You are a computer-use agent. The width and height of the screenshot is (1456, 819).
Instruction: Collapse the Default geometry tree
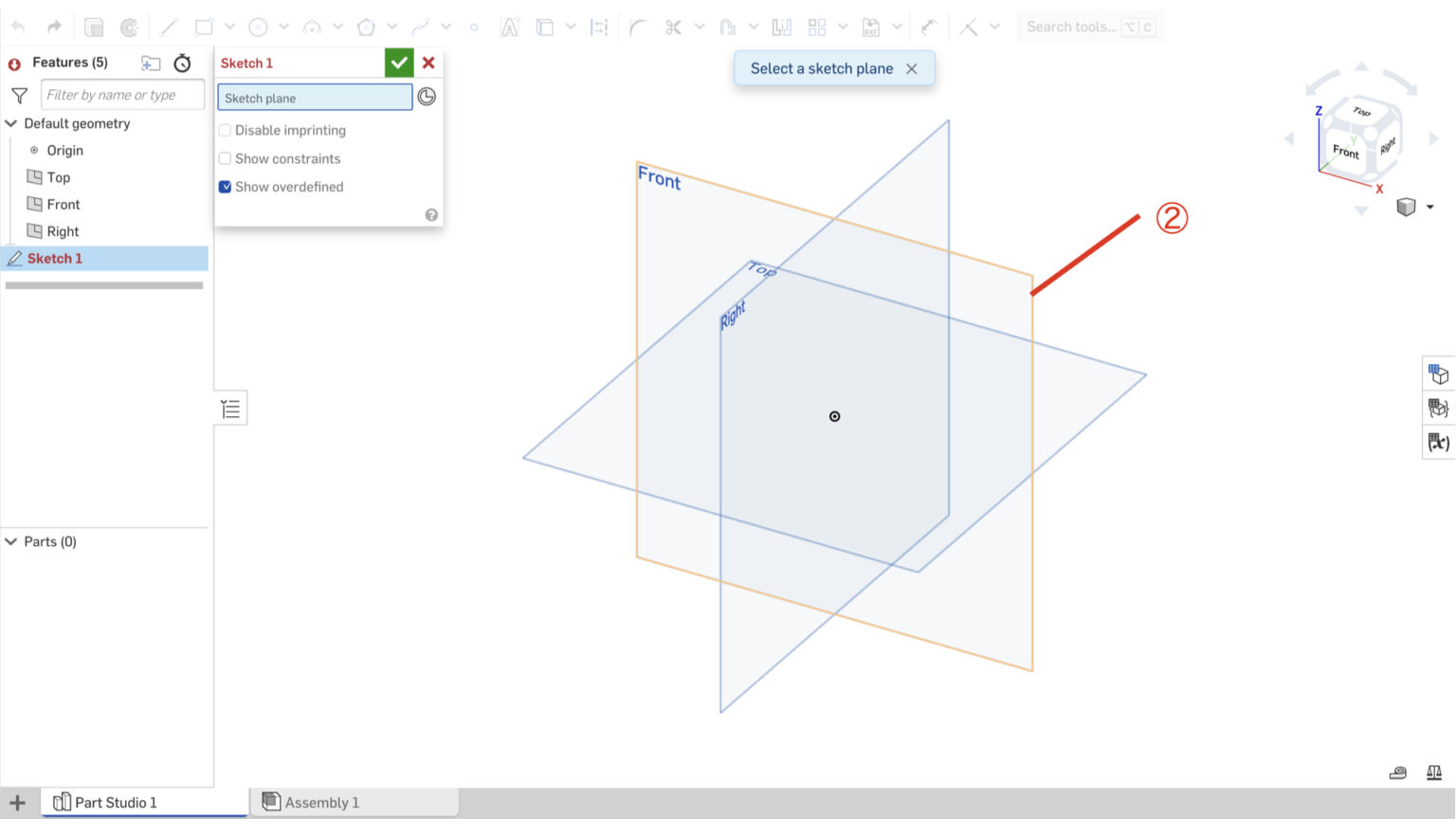click(x=10, y=123)
